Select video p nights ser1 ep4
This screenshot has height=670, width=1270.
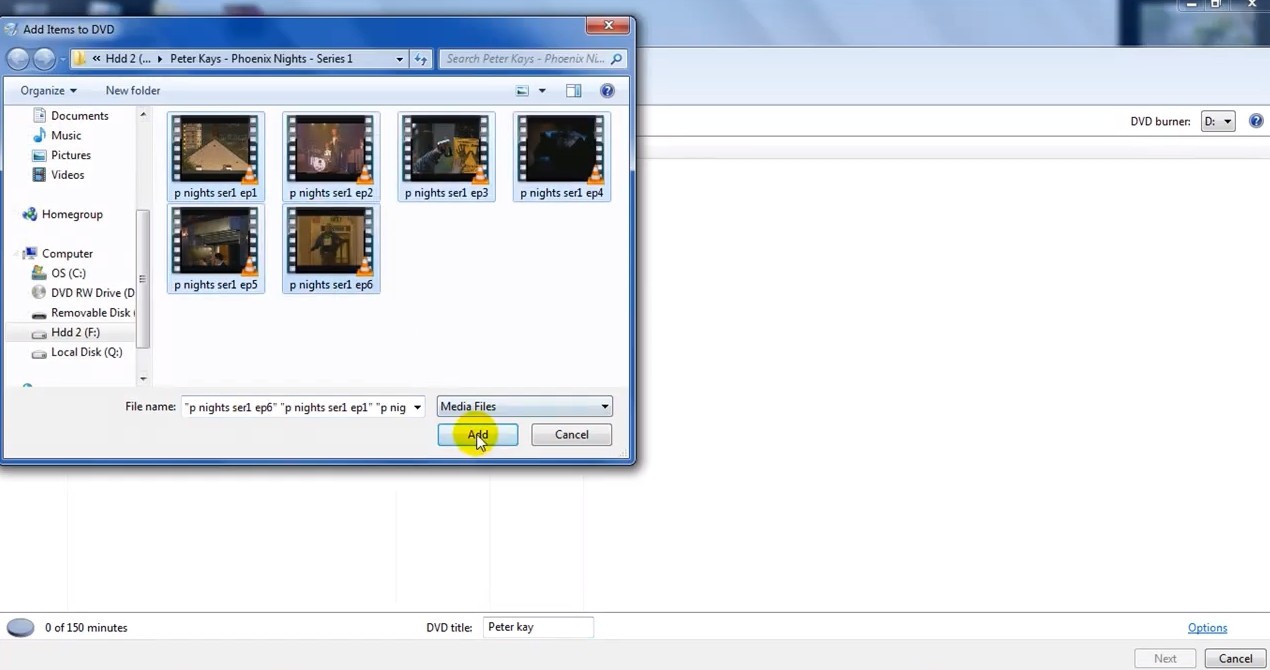(x=561, y=157)
